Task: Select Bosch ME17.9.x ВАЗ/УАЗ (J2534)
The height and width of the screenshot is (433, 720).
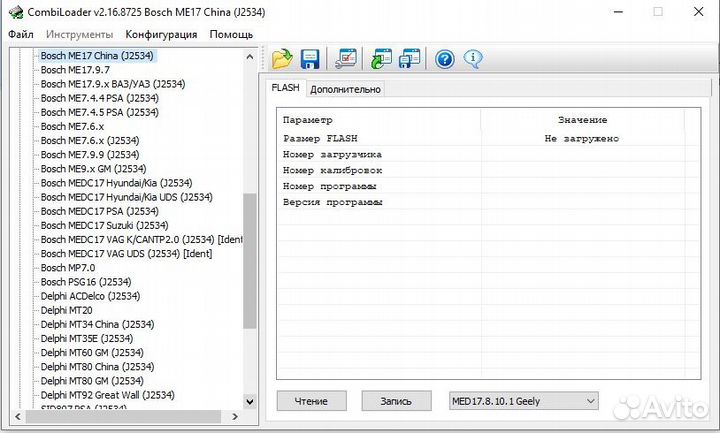Action: [113, 84]
